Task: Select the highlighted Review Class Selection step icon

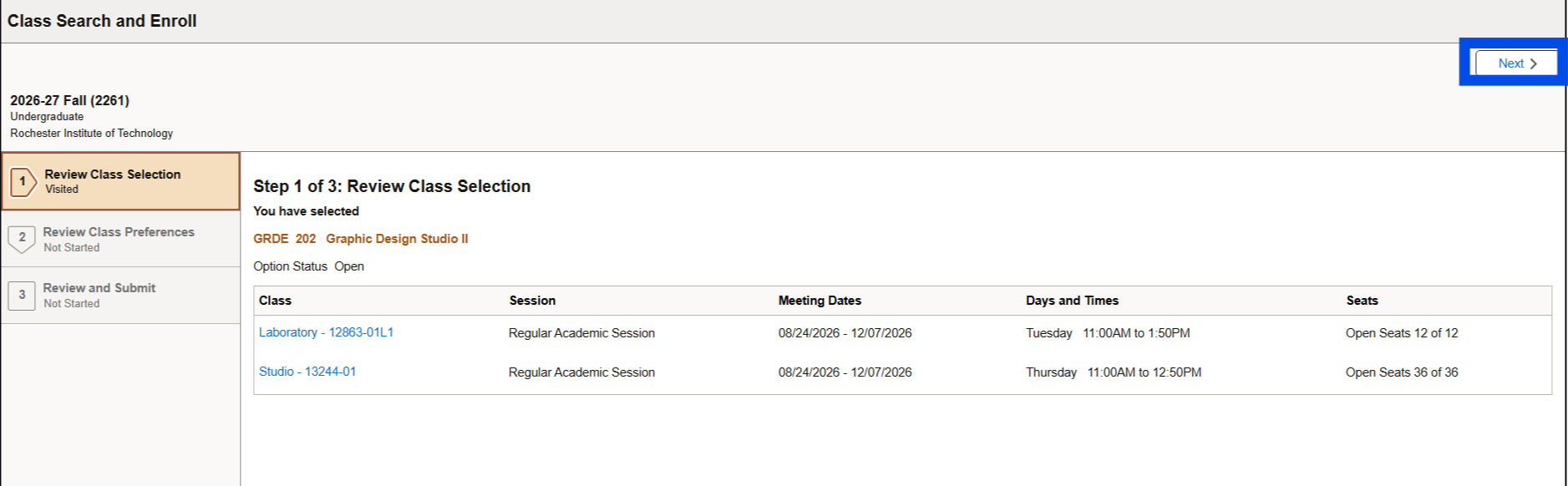Action: pos(21,180)
